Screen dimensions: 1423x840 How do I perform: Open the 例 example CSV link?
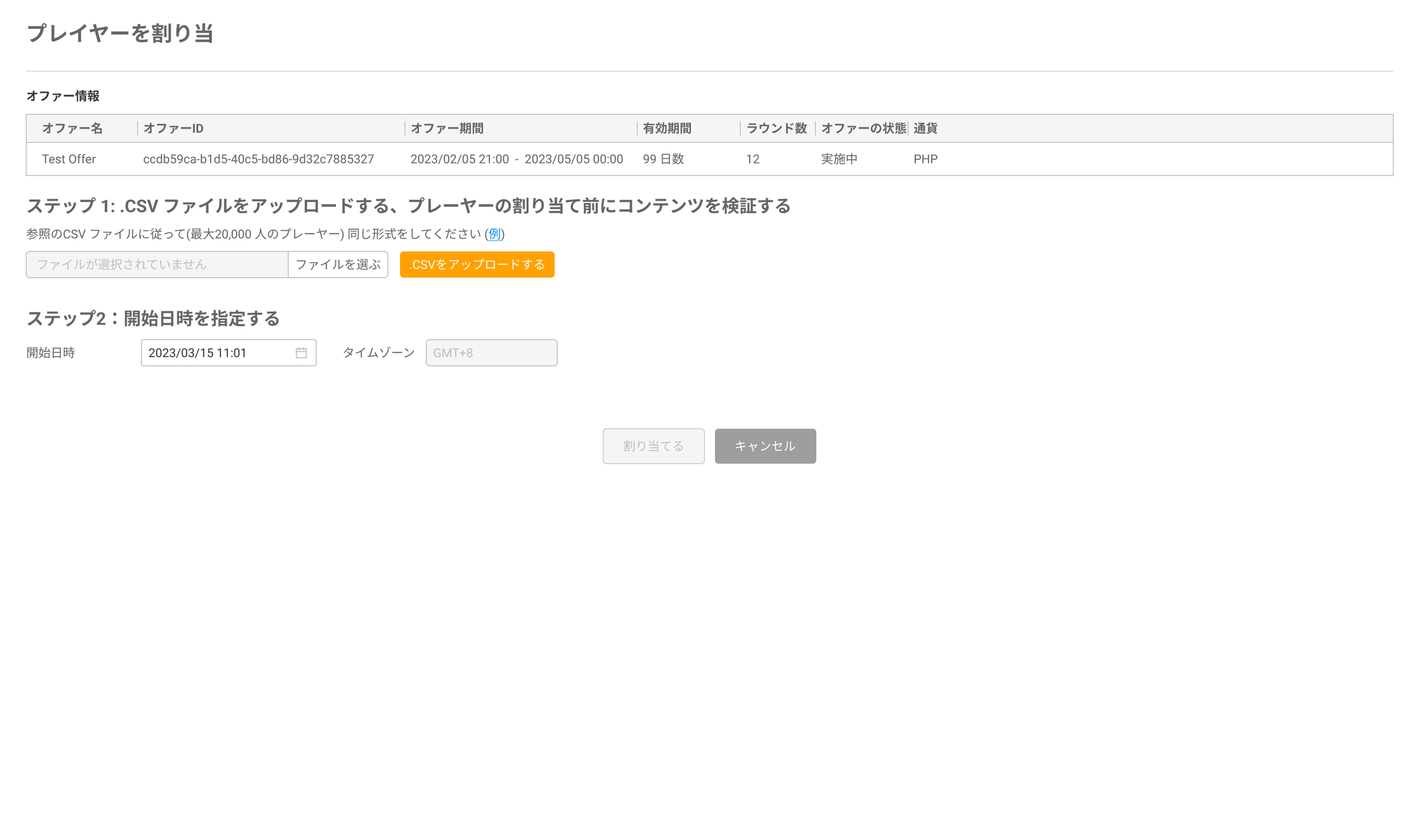[x=494, y=234]
